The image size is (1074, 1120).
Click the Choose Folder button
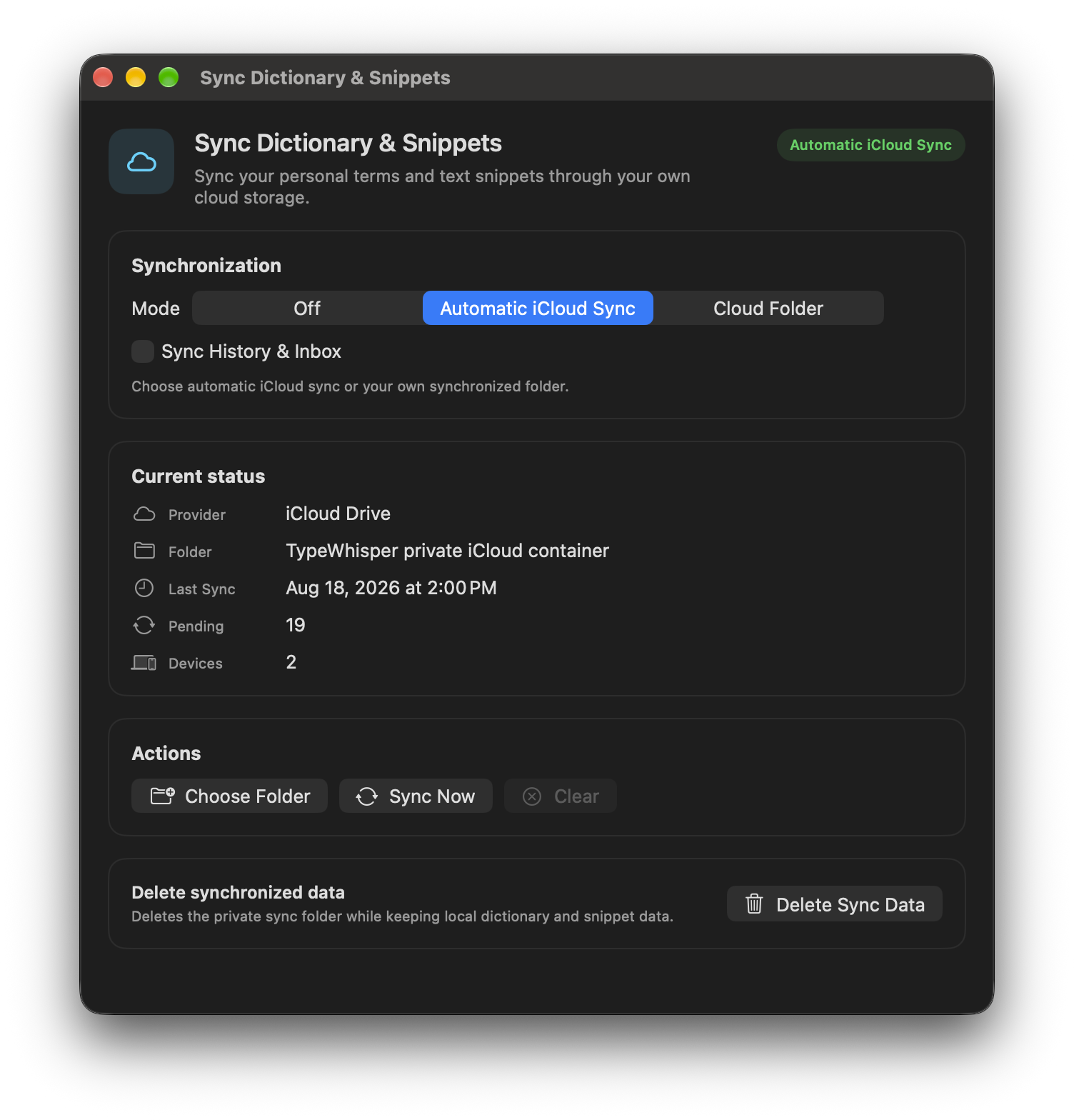click(x=230, y=796)
